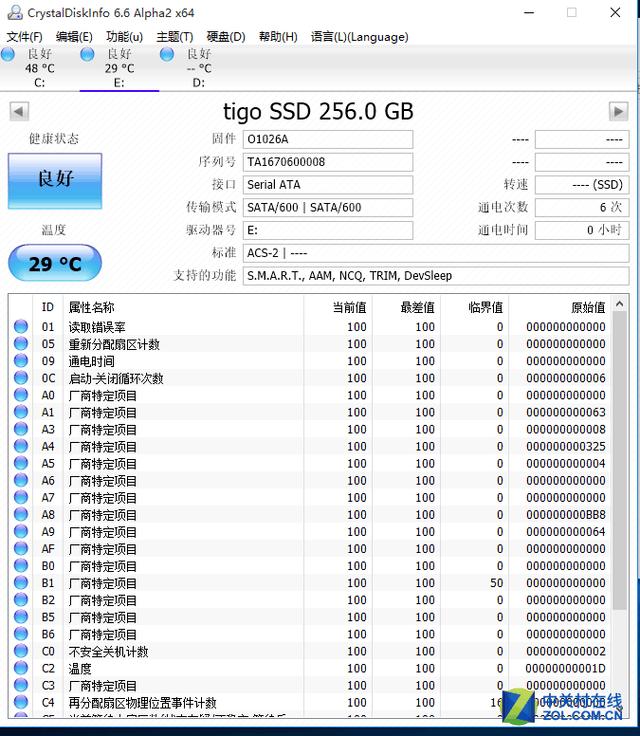Click status icon of row A7
Screen dimensions: 640x736
tap(21, 497)
